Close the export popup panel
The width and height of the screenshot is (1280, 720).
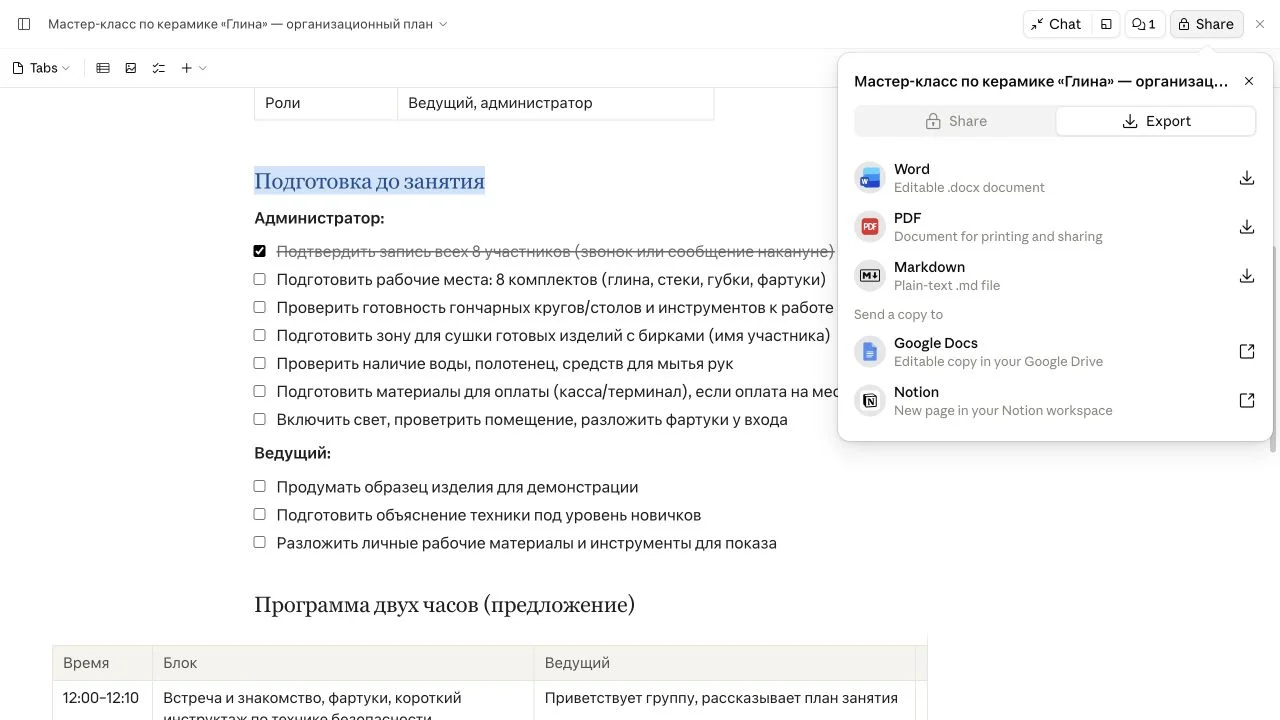click(1249, 81)
